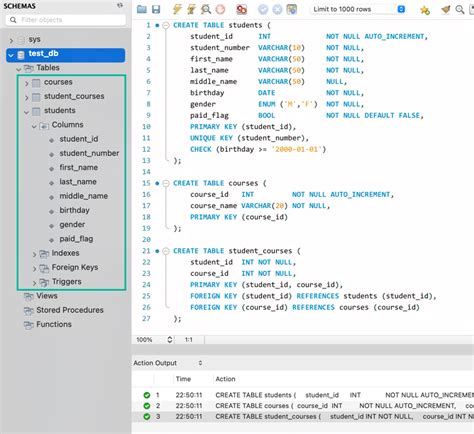Expand the Foreign Keys node

pos(34,269)
